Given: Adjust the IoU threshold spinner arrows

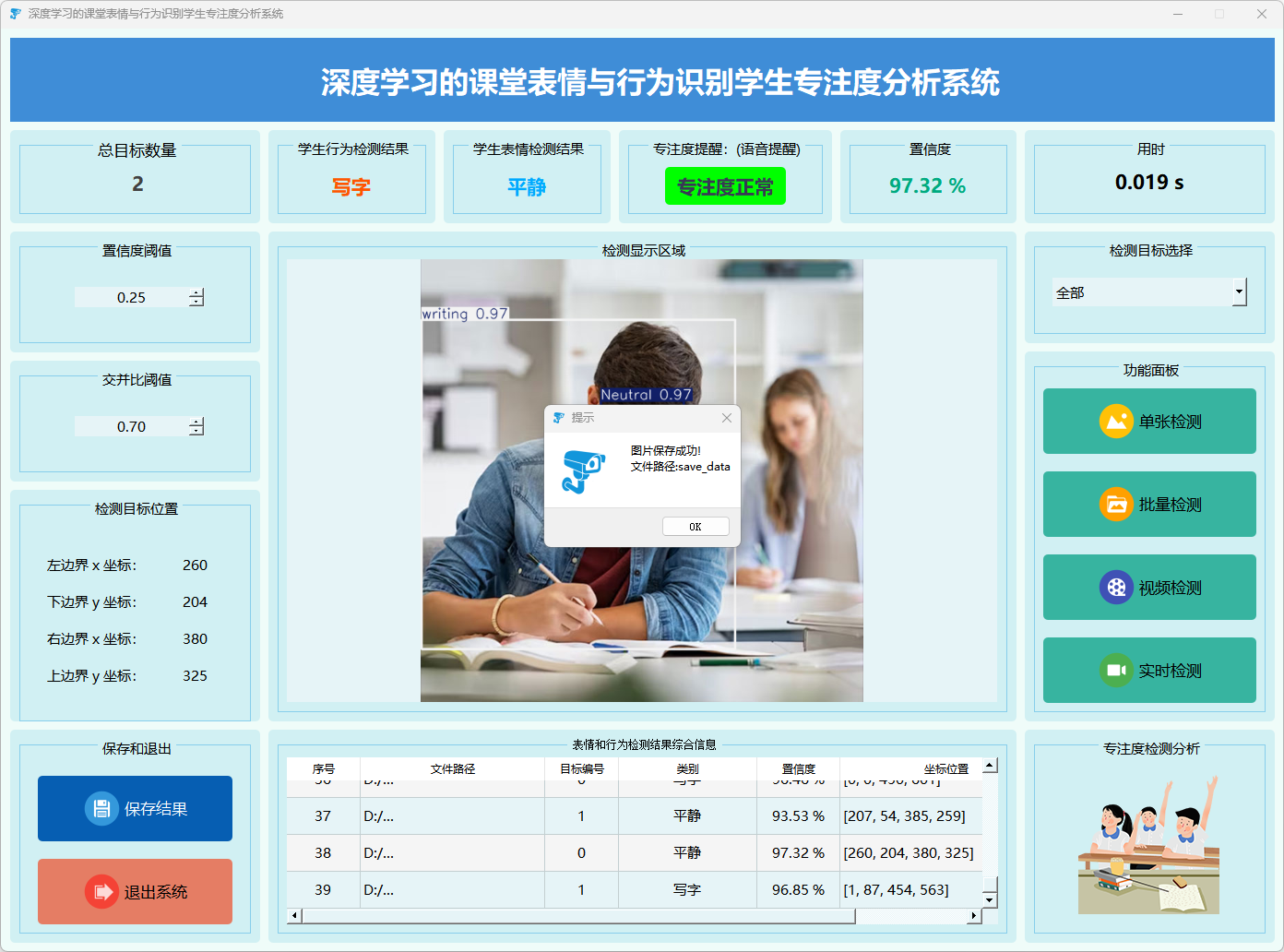Looking at the screenshot, I should (x=196, y=426).
